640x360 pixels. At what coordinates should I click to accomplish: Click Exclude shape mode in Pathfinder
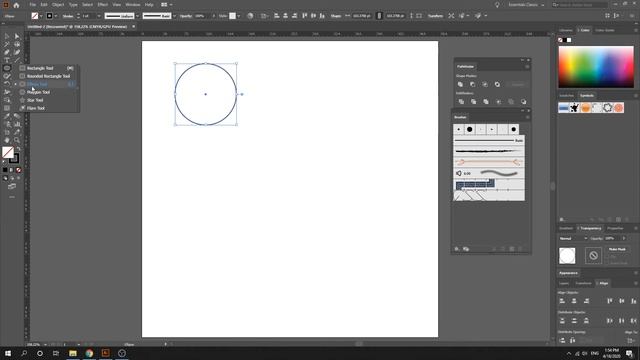497,84
